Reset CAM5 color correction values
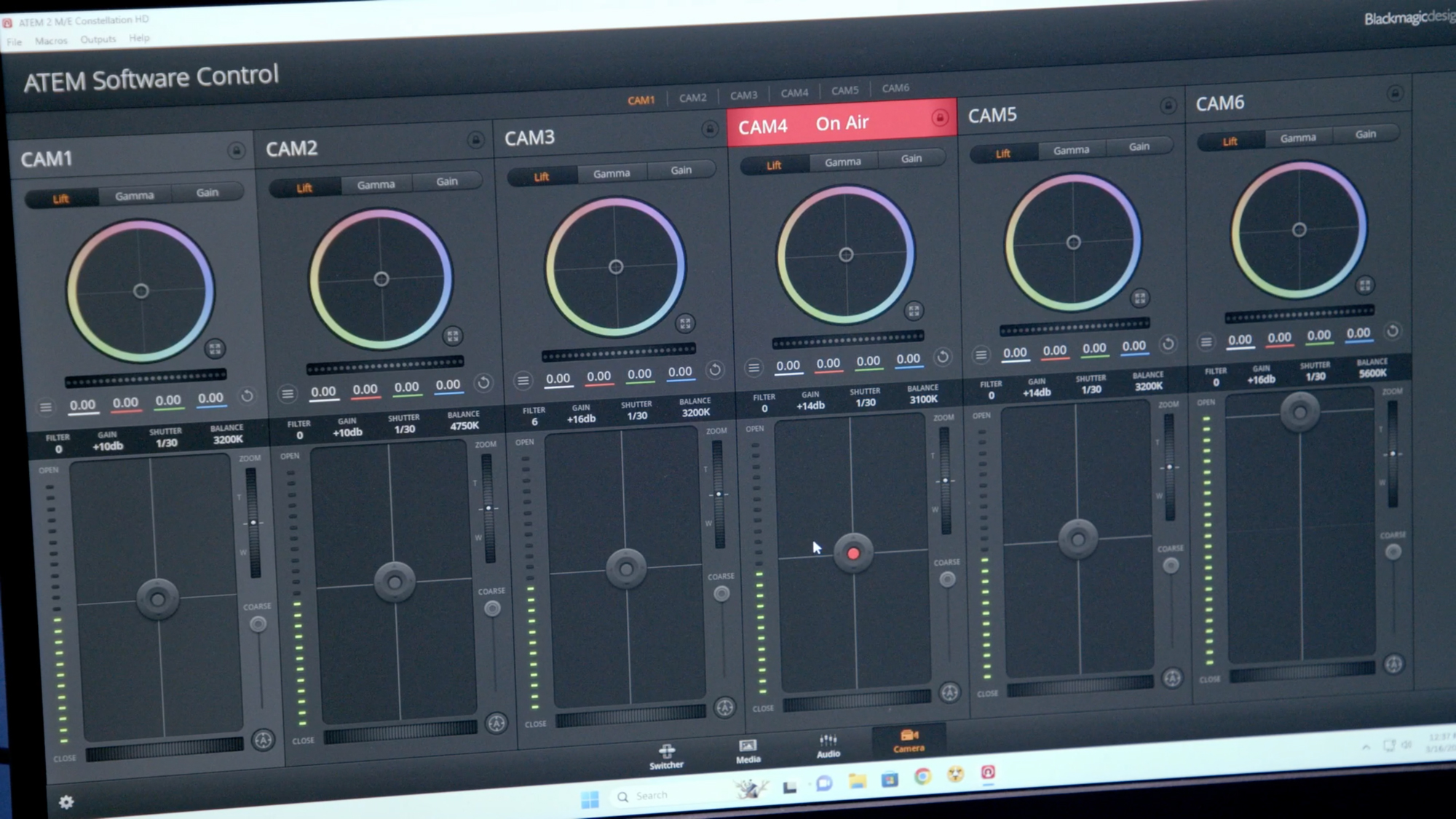The image size is (1456, 819). point(1168,344)
